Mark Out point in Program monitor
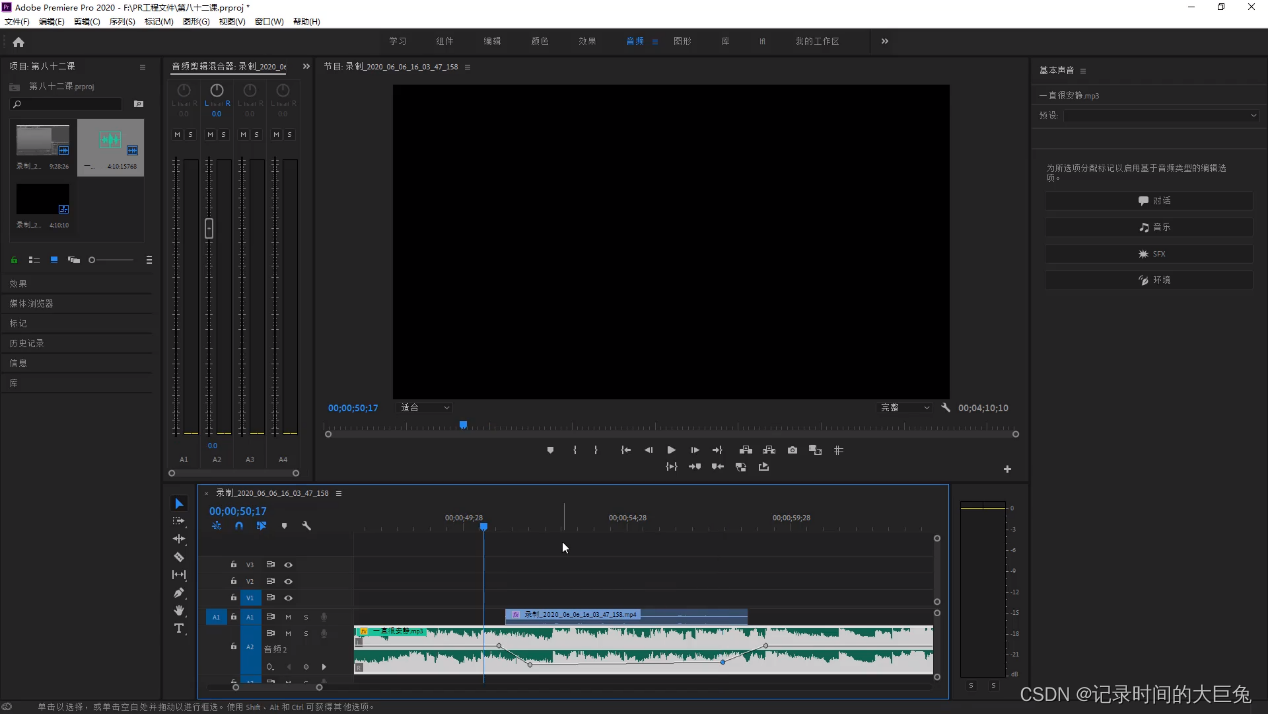This screenshot has height=714, width=1268. tap(596, 450)
